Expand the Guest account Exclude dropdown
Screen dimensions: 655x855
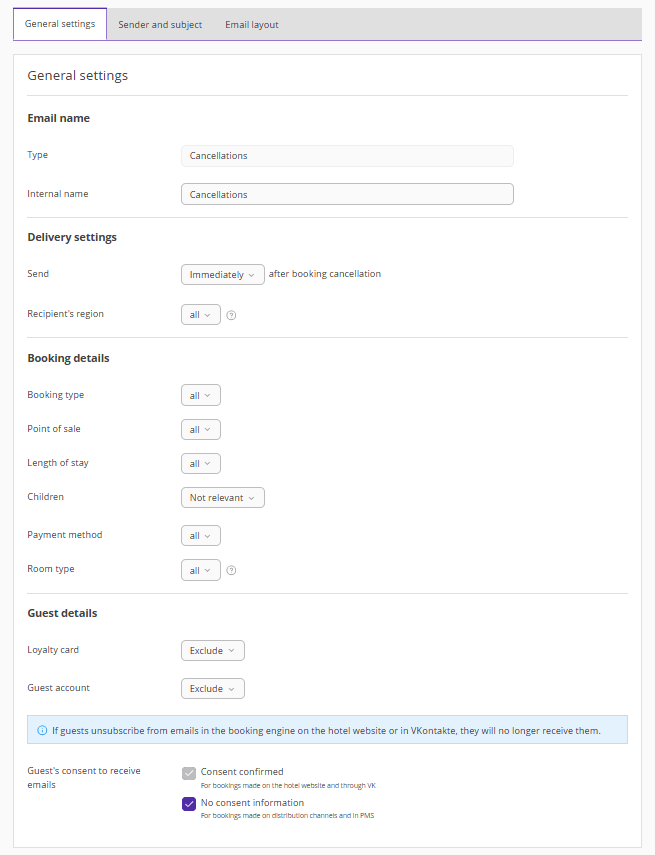(212, 689)
